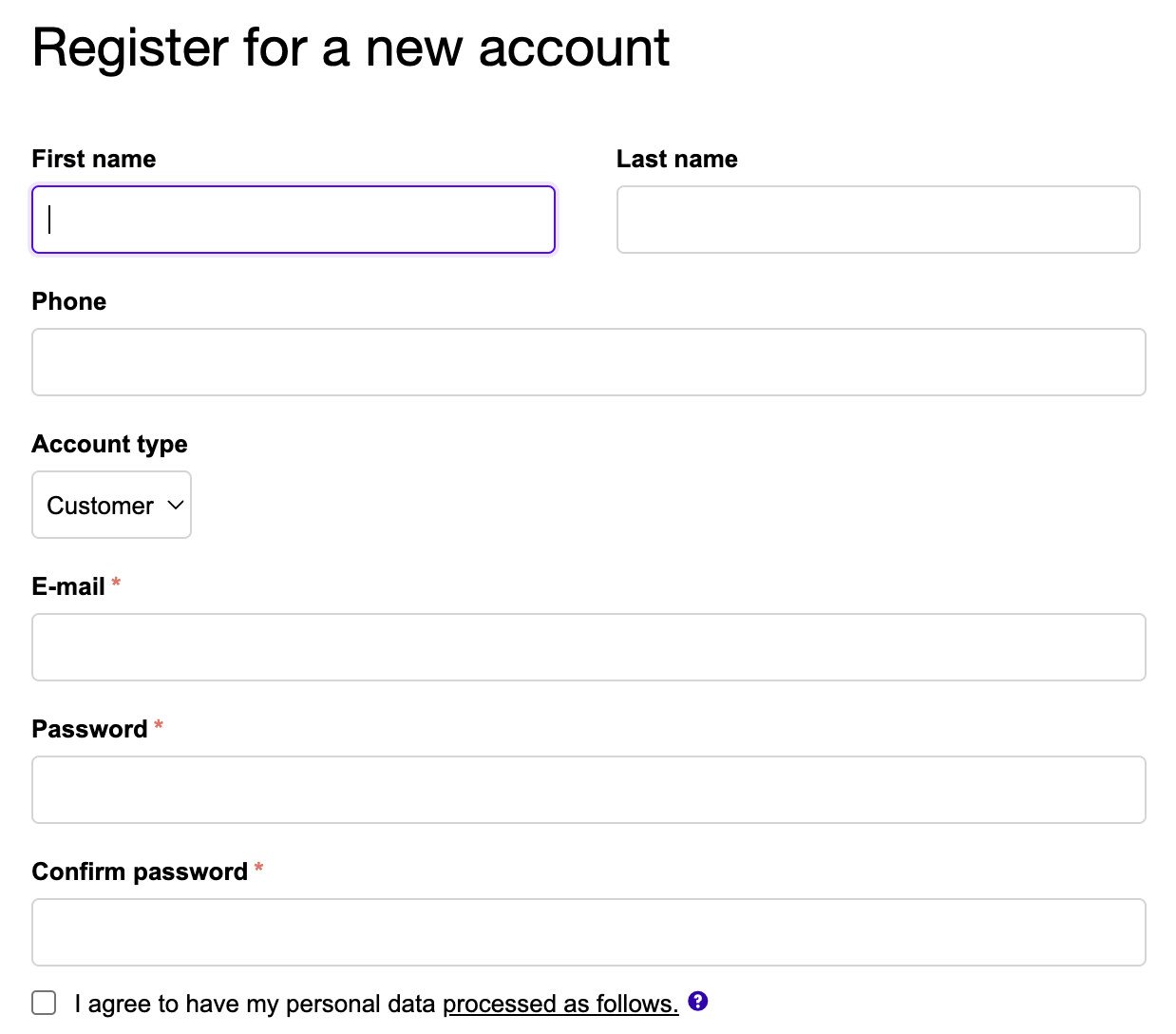Image resolution: width=1176 pixels, height=1034 pixels.
Task: Click the 'Password' field label
Action: pyautogui.click(x=89, y=729)
